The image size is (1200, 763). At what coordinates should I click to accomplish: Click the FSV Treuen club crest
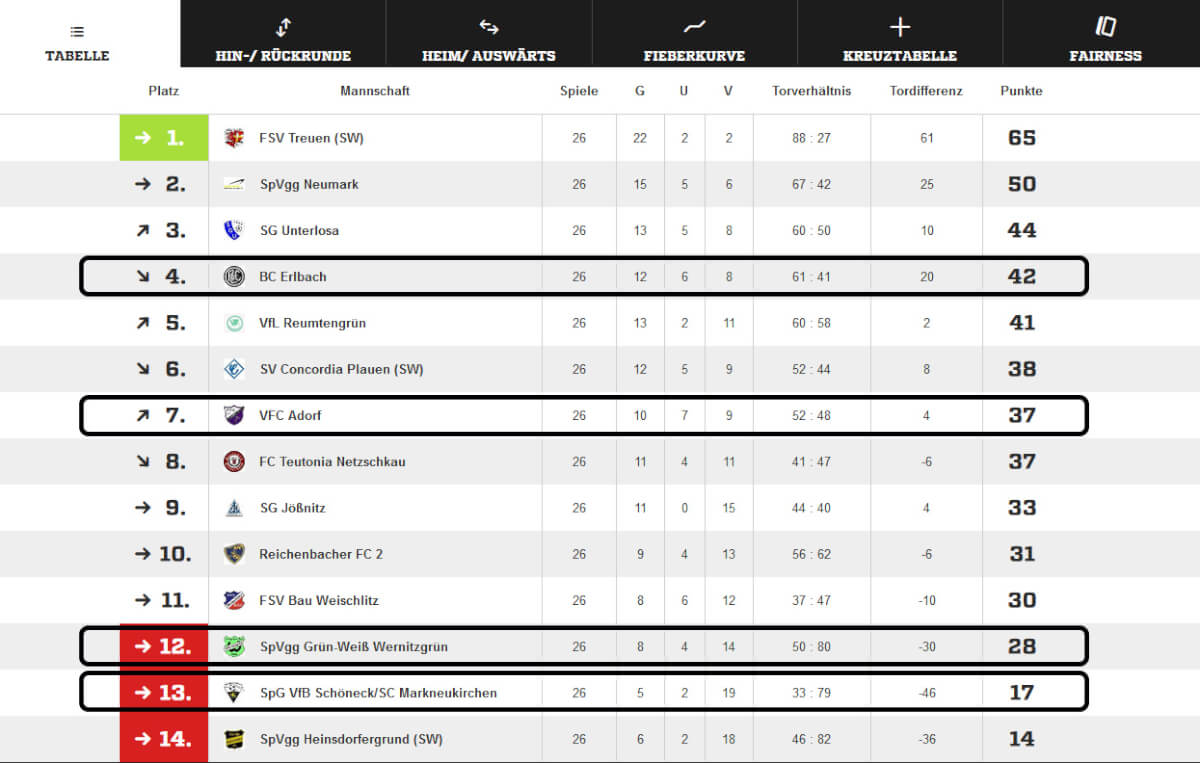(234, 138)
